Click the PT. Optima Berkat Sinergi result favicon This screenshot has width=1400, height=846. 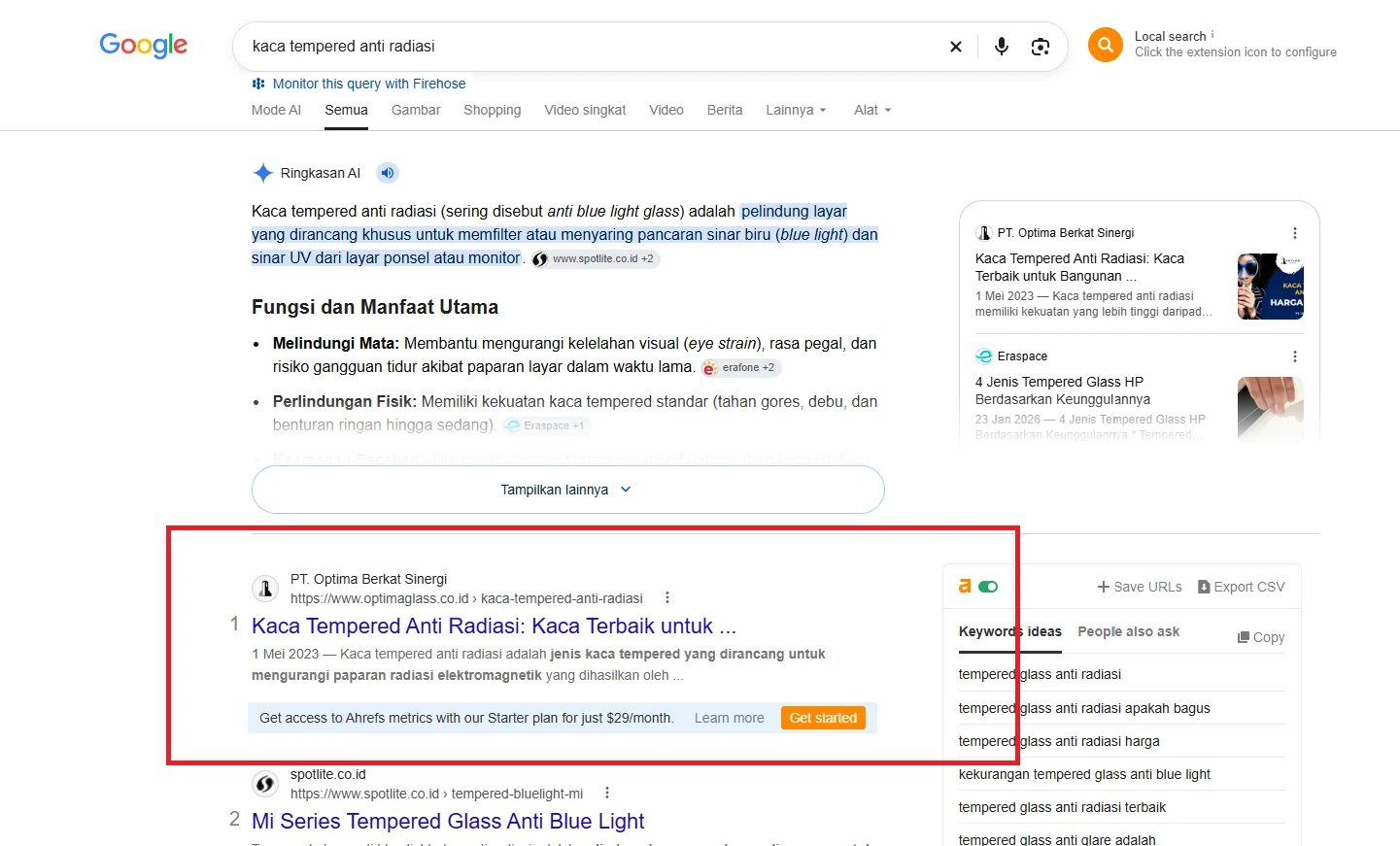click(x=265, y=589)
